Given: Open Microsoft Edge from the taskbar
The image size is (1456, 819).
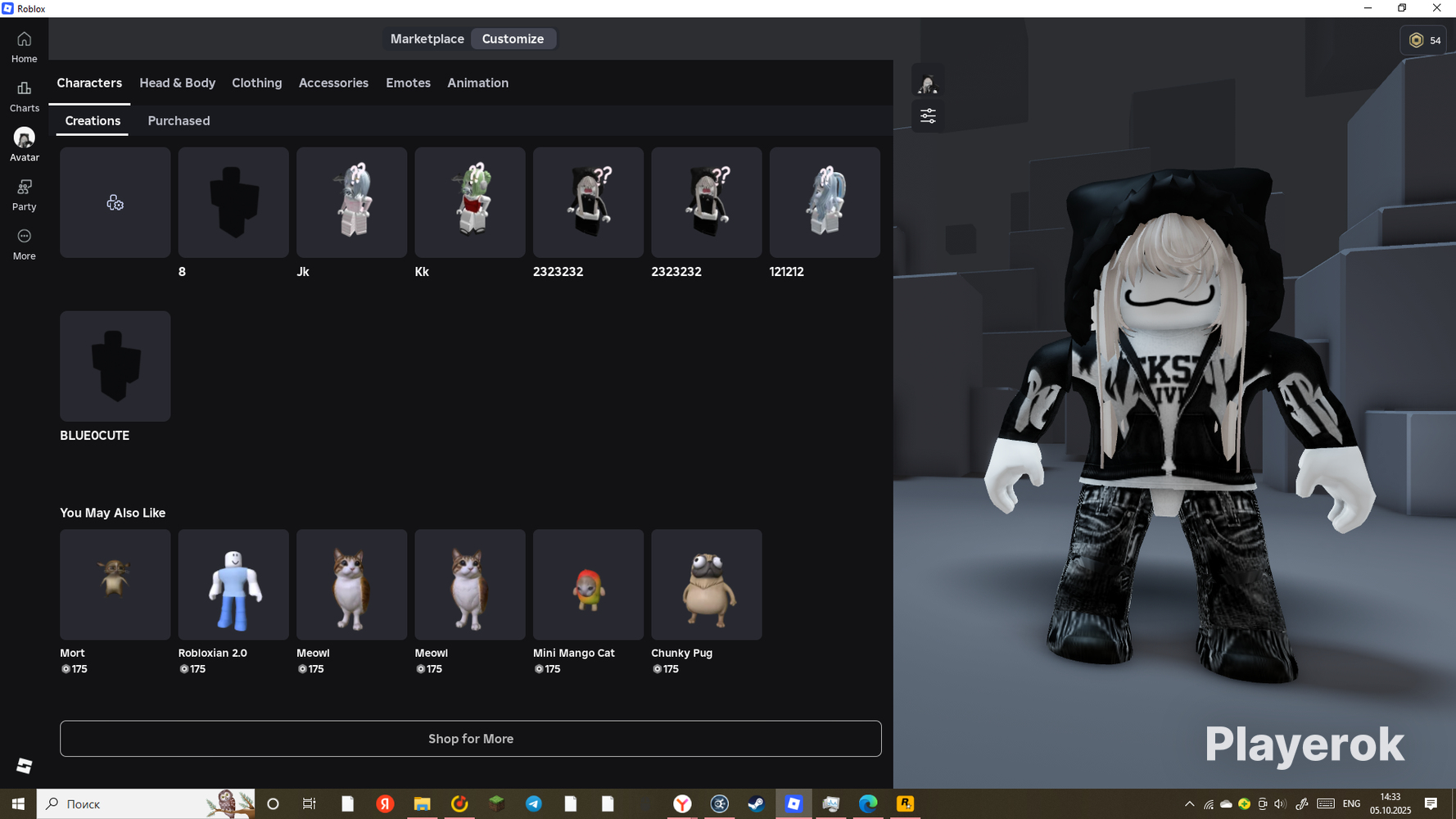Looking at the screenshot, I should tap(868, 803).
